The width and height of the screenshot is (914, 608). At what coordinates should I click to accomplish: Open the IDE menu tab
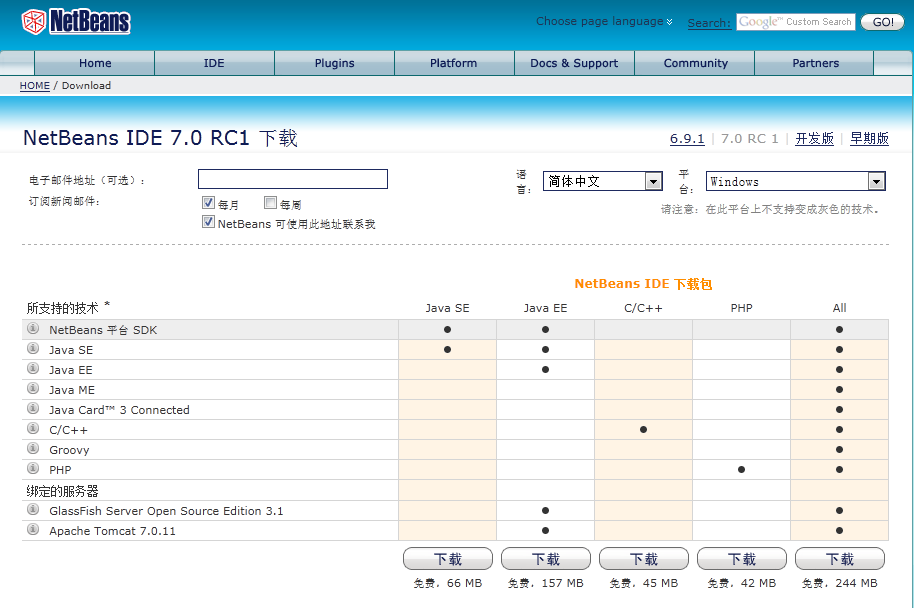coord(214,63)
